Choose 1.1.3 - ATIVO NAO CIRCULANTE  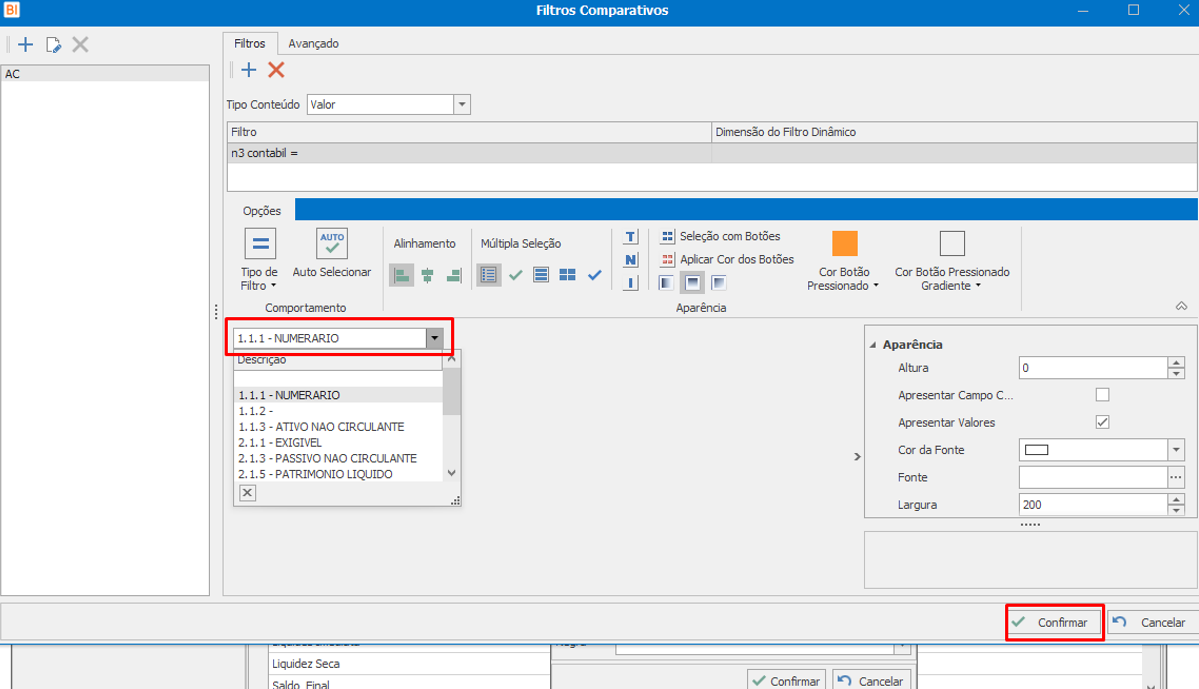coord(338,427)
